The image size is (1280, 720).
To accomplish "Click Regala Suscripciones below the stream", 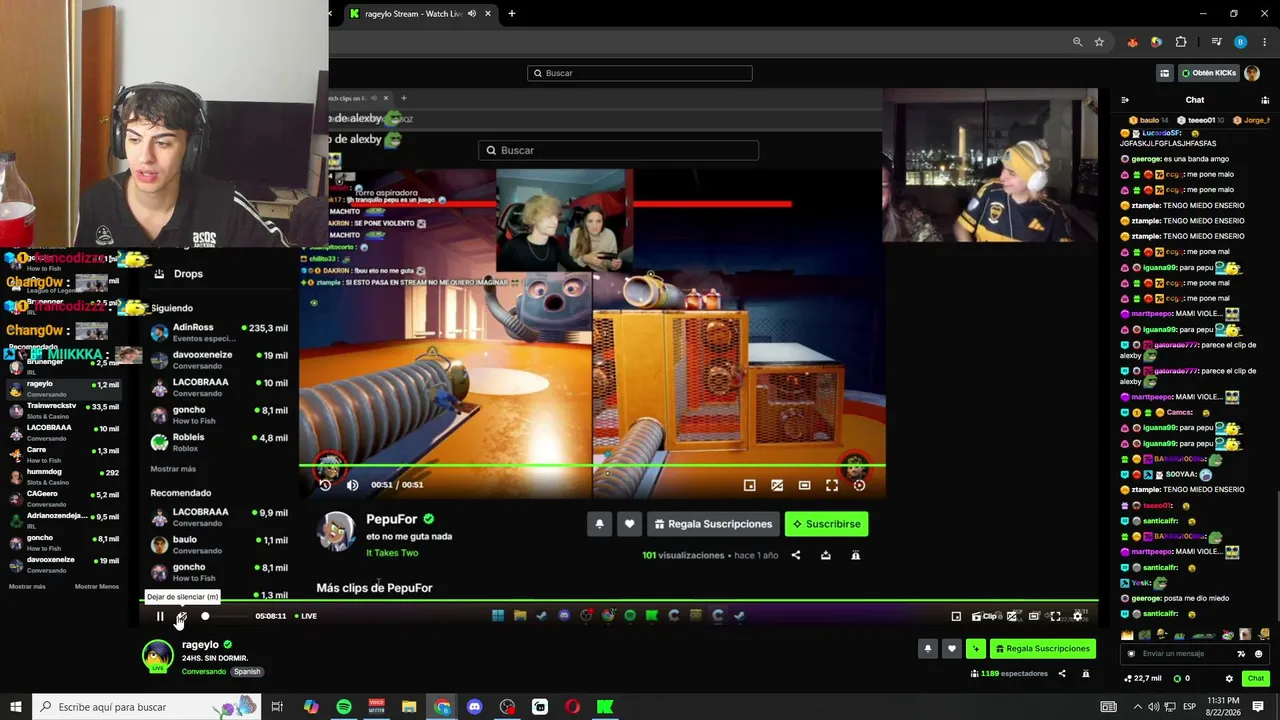I will 1042,649.
